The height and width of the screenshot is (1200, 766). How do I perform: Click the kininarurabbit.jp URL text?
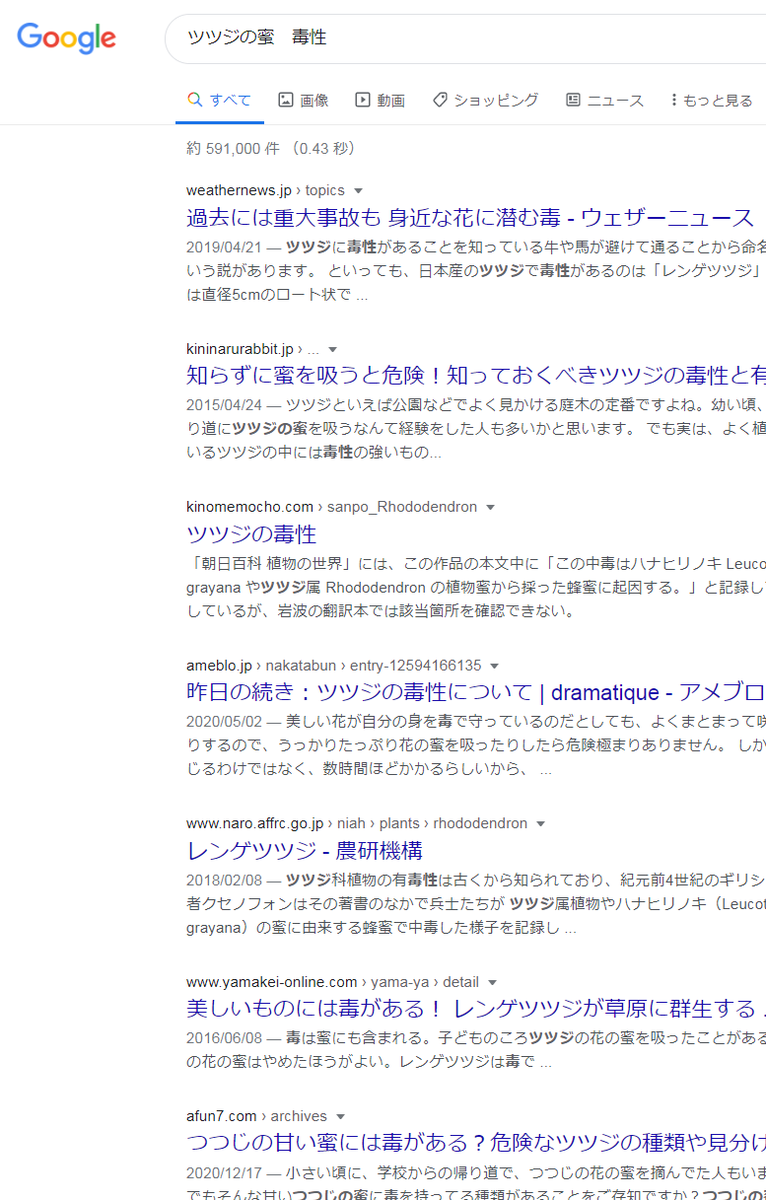253,349
